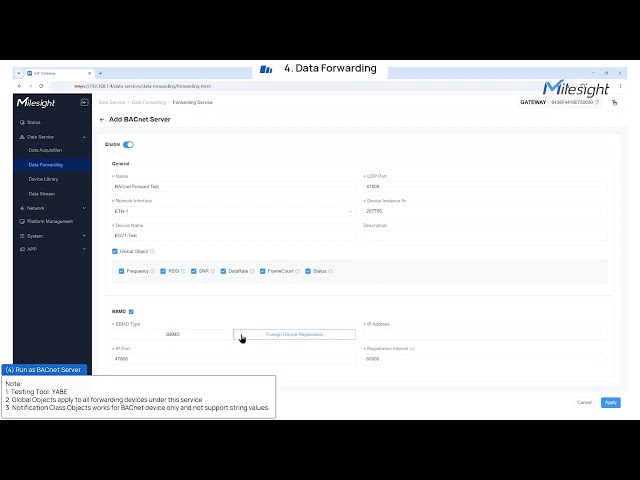
Task: Click the Device Name input field
Action: click(233, 236)
